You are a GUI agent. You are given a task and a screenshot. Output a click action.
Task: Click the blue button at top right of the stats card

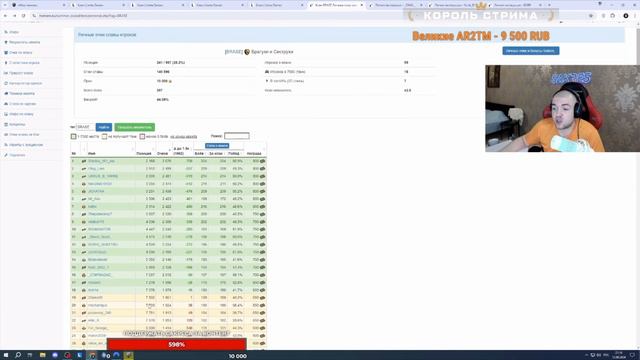pyautogui.click(x=531, y=51)
